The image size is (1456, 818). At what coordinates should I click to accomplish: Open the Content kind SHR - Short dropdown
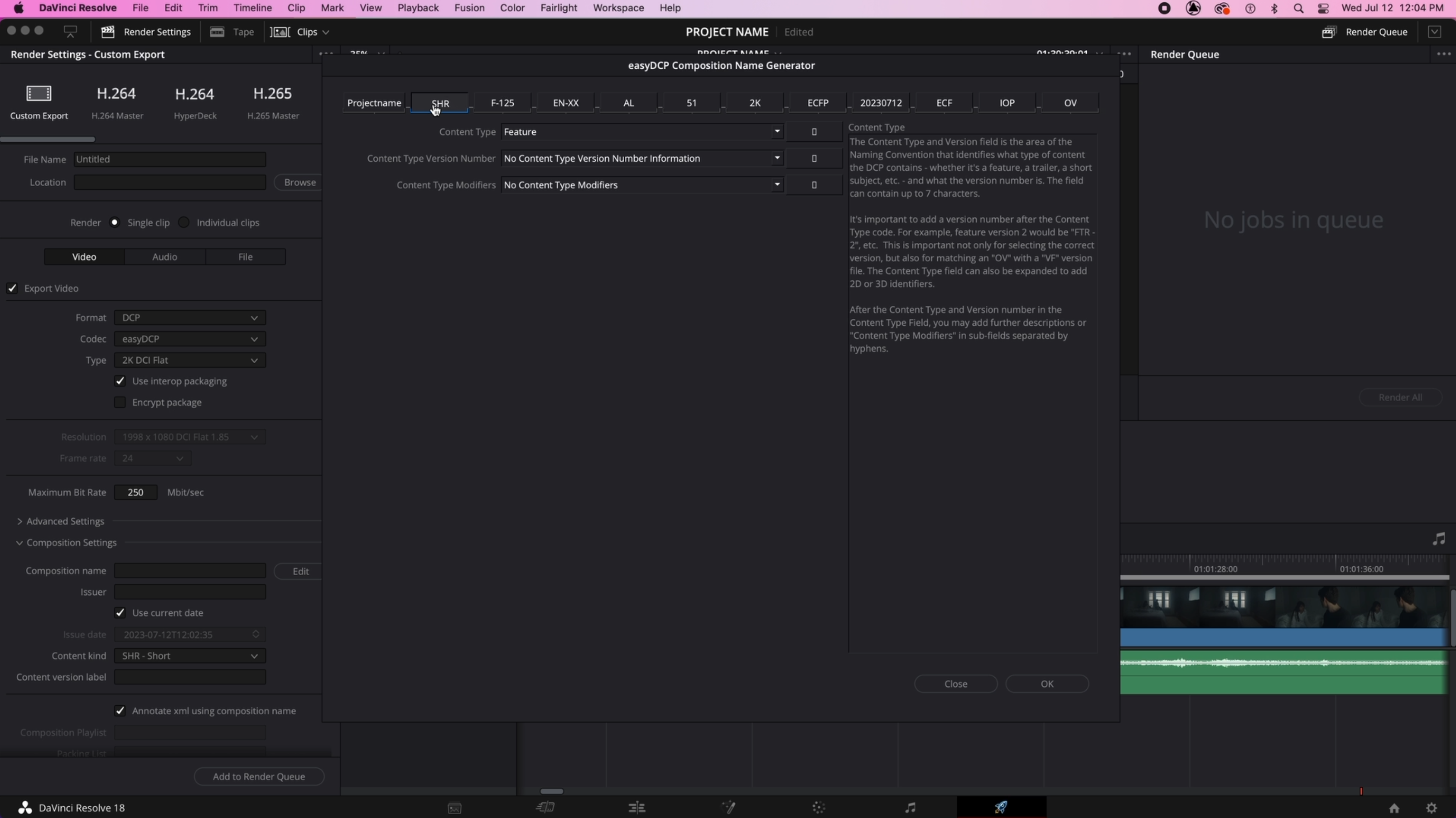click(x=190, y=656)
